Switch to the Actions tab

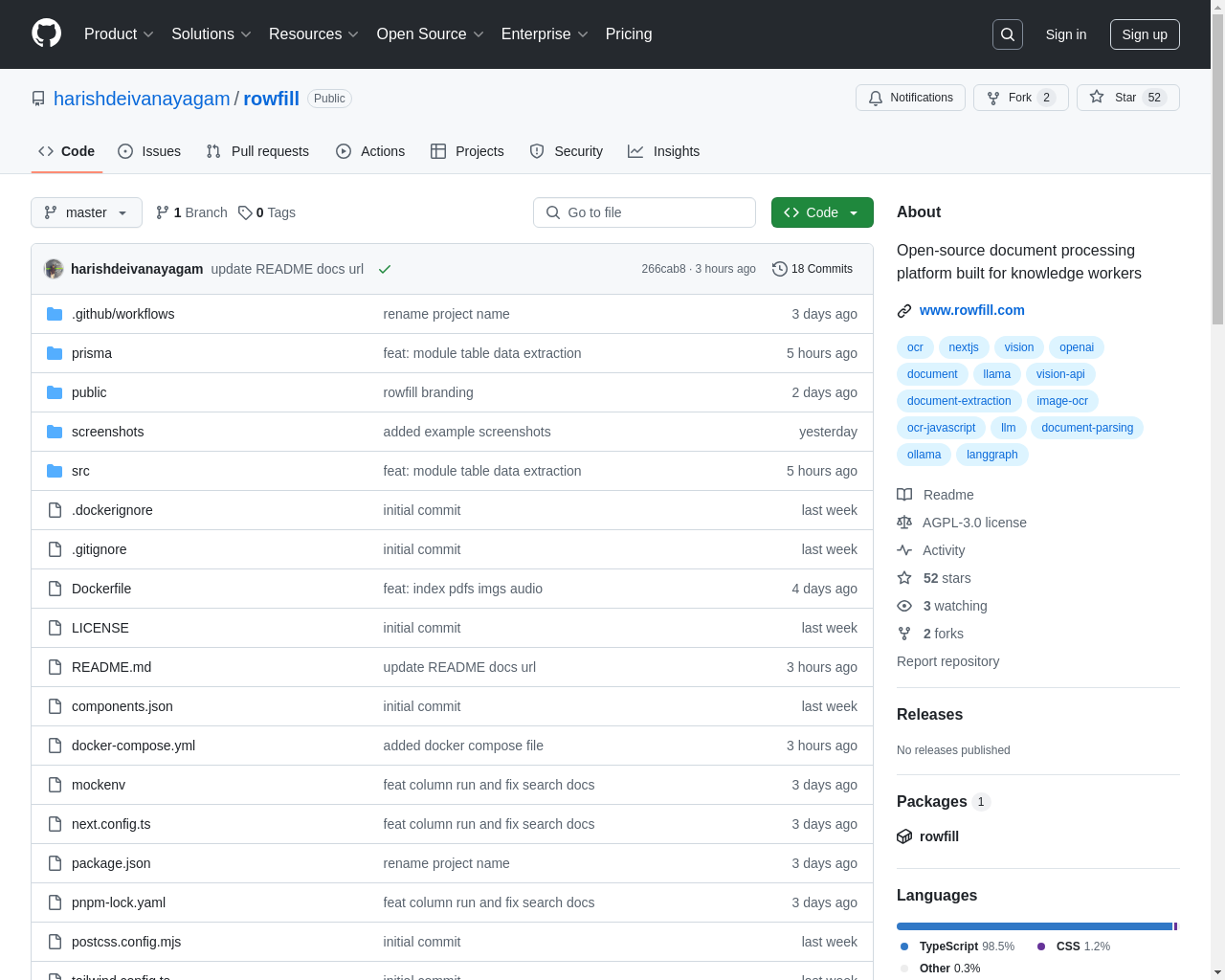370,151
